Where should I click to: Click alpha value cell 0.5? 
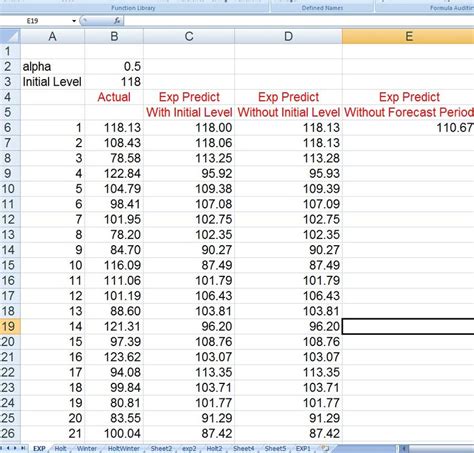point(114,66)
